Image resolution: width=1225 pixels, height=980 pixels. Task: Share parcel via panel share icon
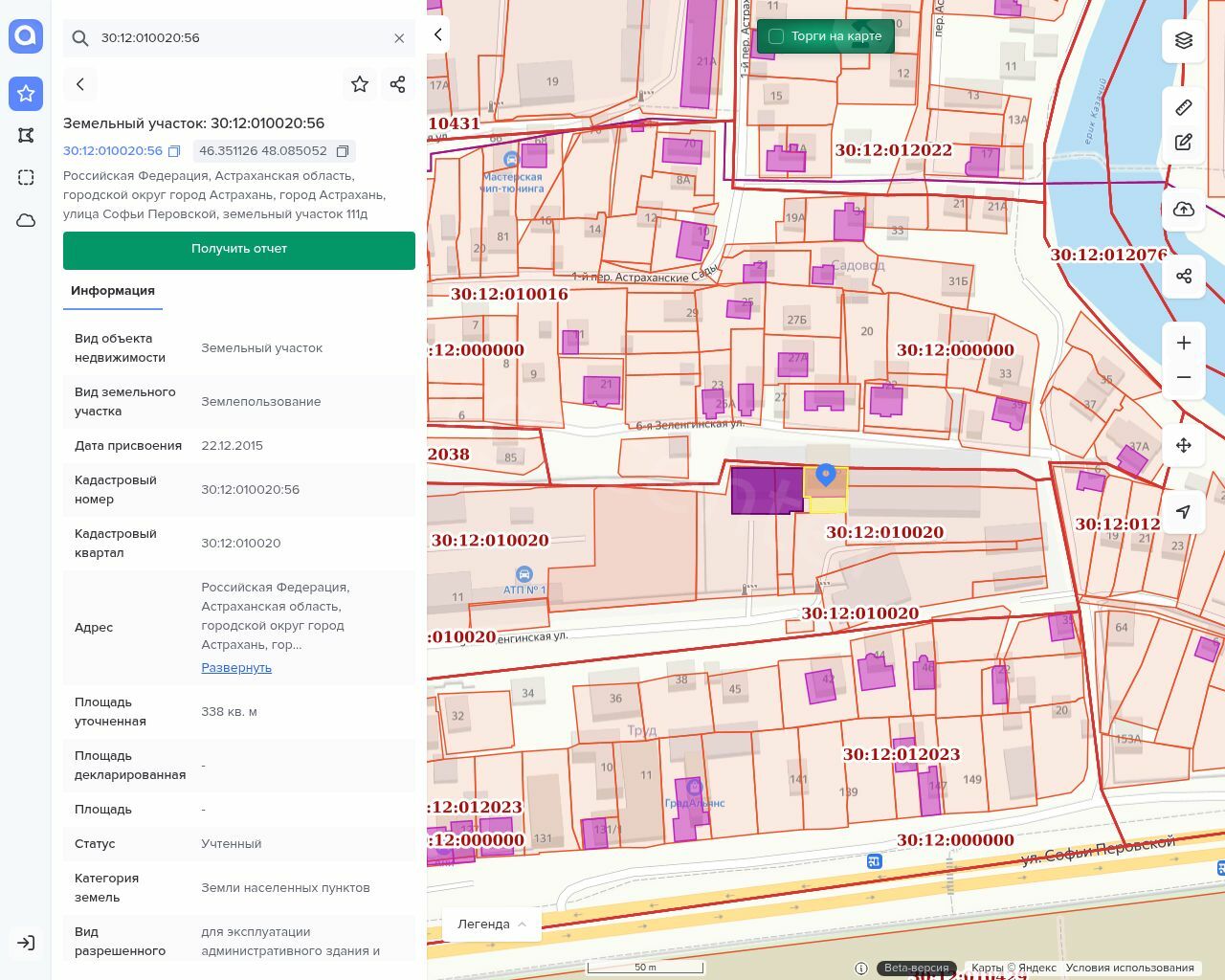coord(398,84)
